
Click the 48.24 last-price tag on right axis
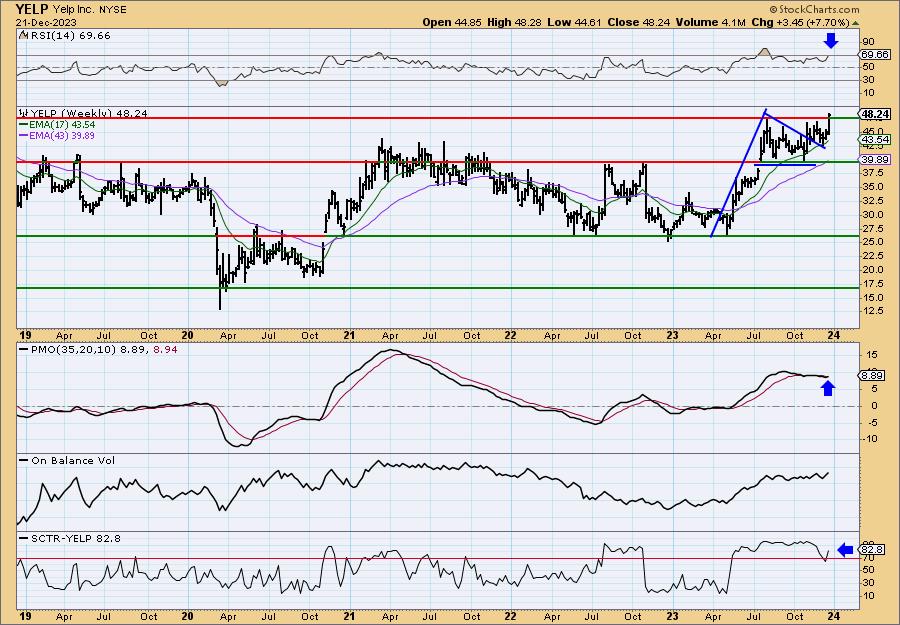(875, 114)
